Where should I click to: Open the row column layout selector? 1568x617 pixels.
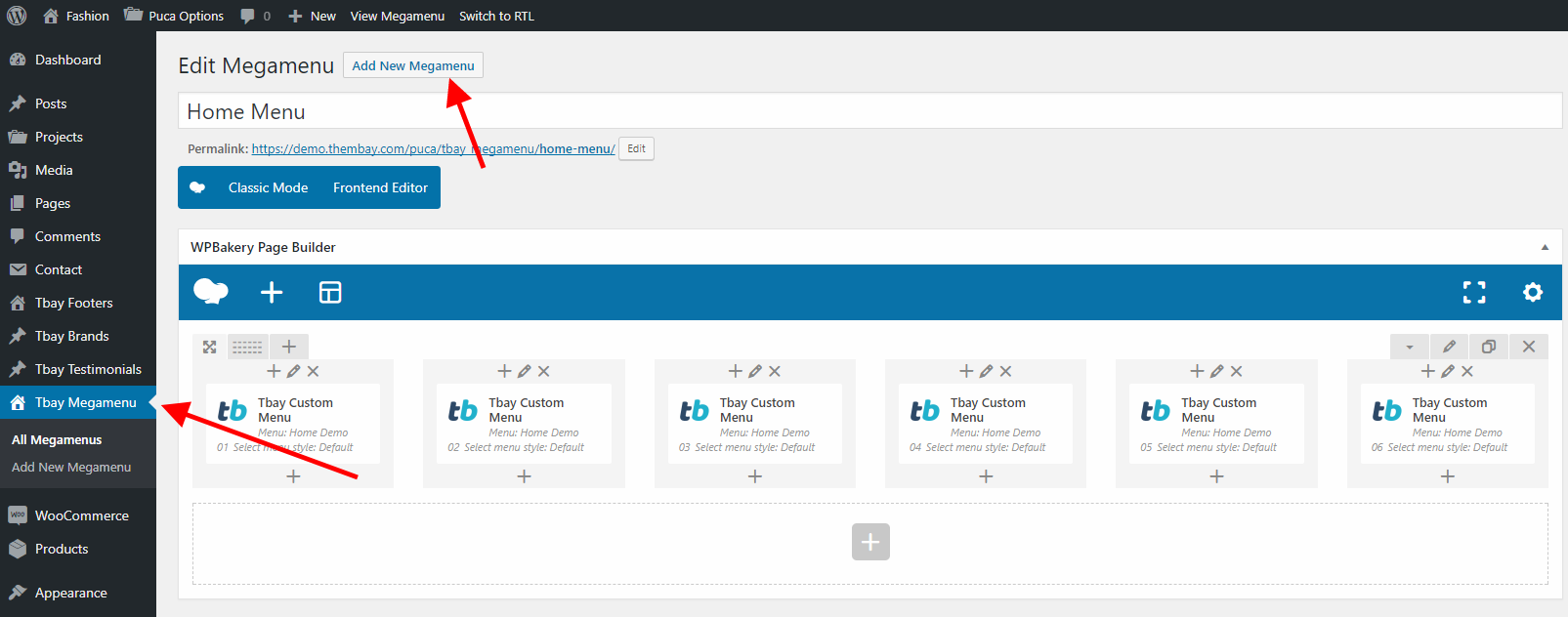point(247,347)
